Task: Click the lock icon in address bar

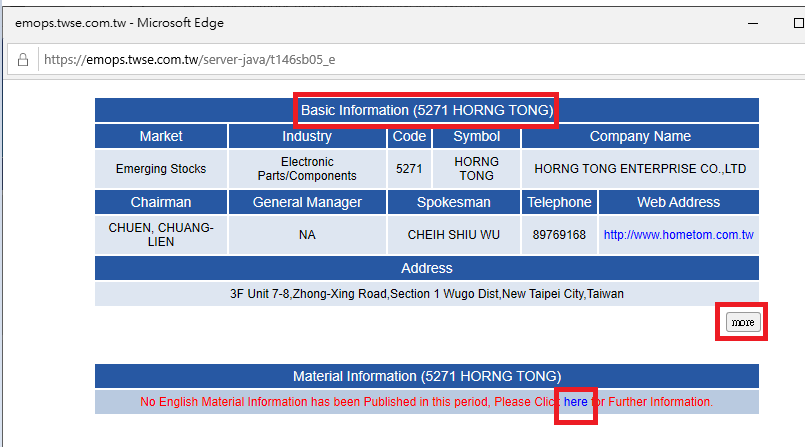Action: click(x=23, y=60)
